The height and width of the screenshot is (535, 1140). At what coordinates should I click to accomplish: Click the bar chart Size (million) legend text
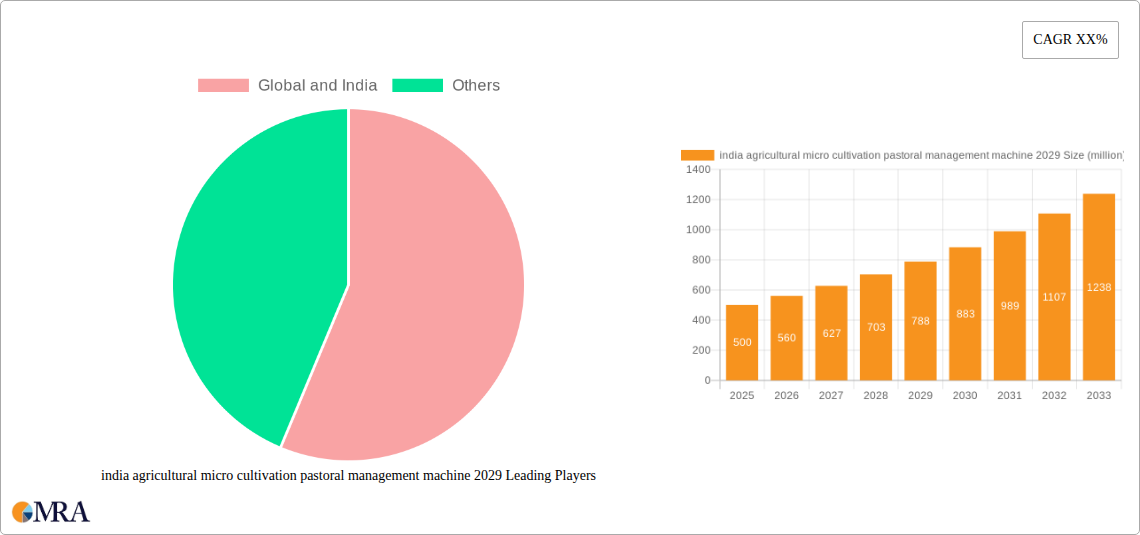[922, 155]
